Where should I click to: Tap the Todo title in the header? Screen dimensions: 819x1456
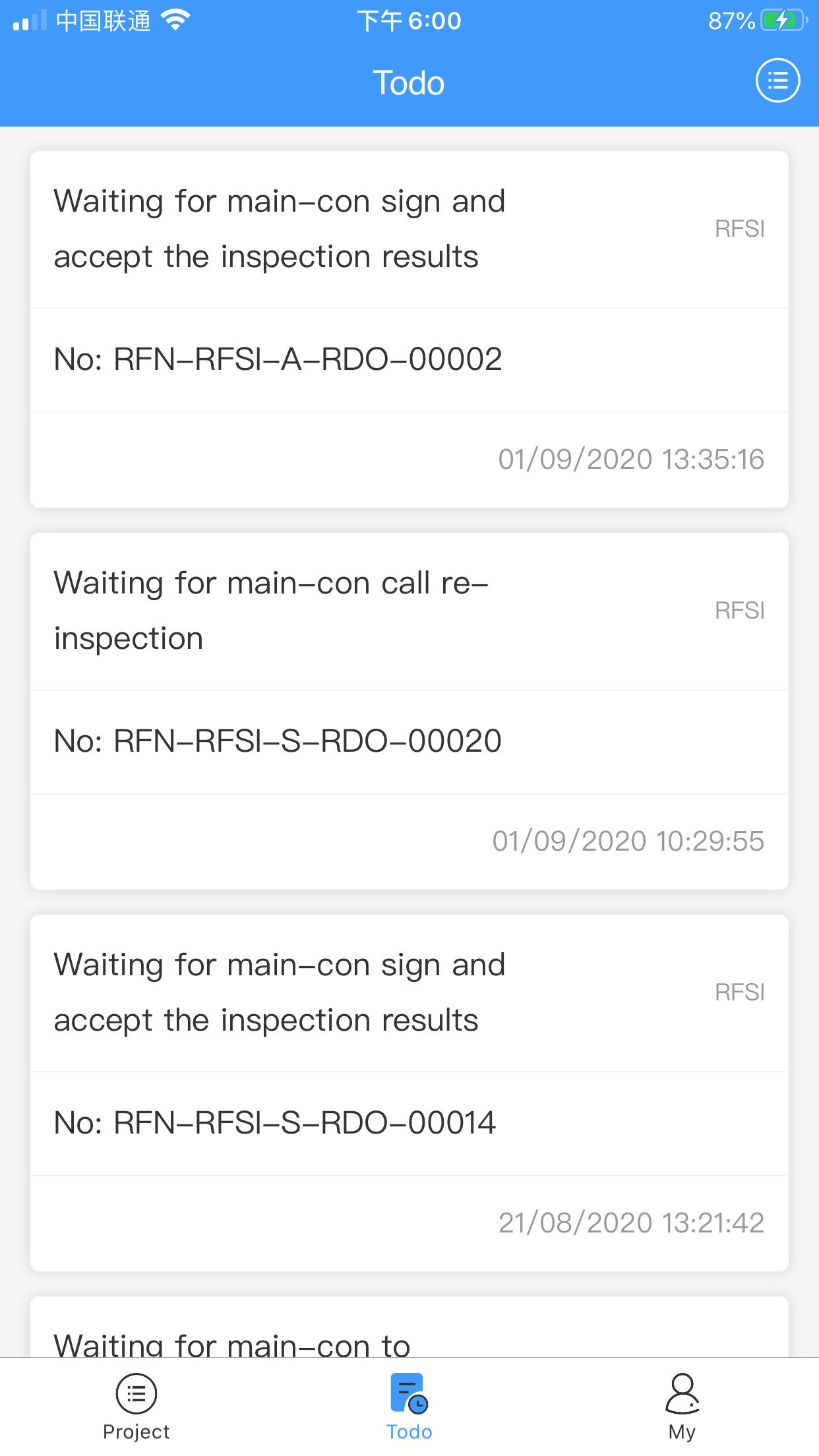click(409, 83)
